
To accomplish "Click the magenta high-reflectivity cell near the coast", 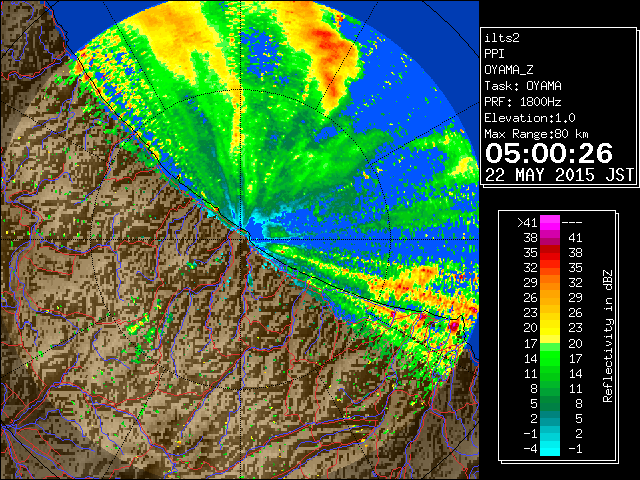I will coord(454,326).
